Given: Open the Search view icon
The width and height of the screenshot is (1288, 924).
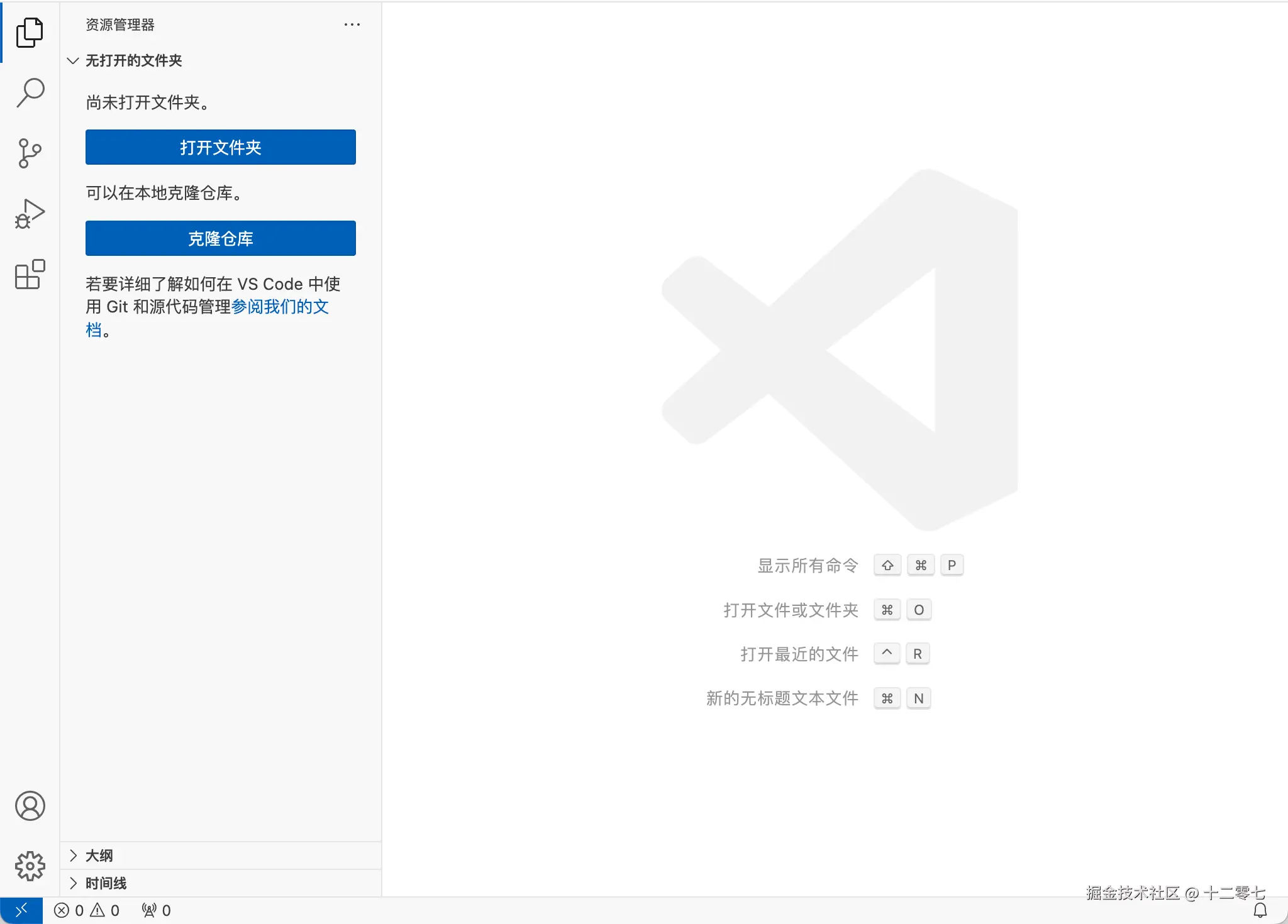Looking at the screenshot, I should [x=30, y=93].
